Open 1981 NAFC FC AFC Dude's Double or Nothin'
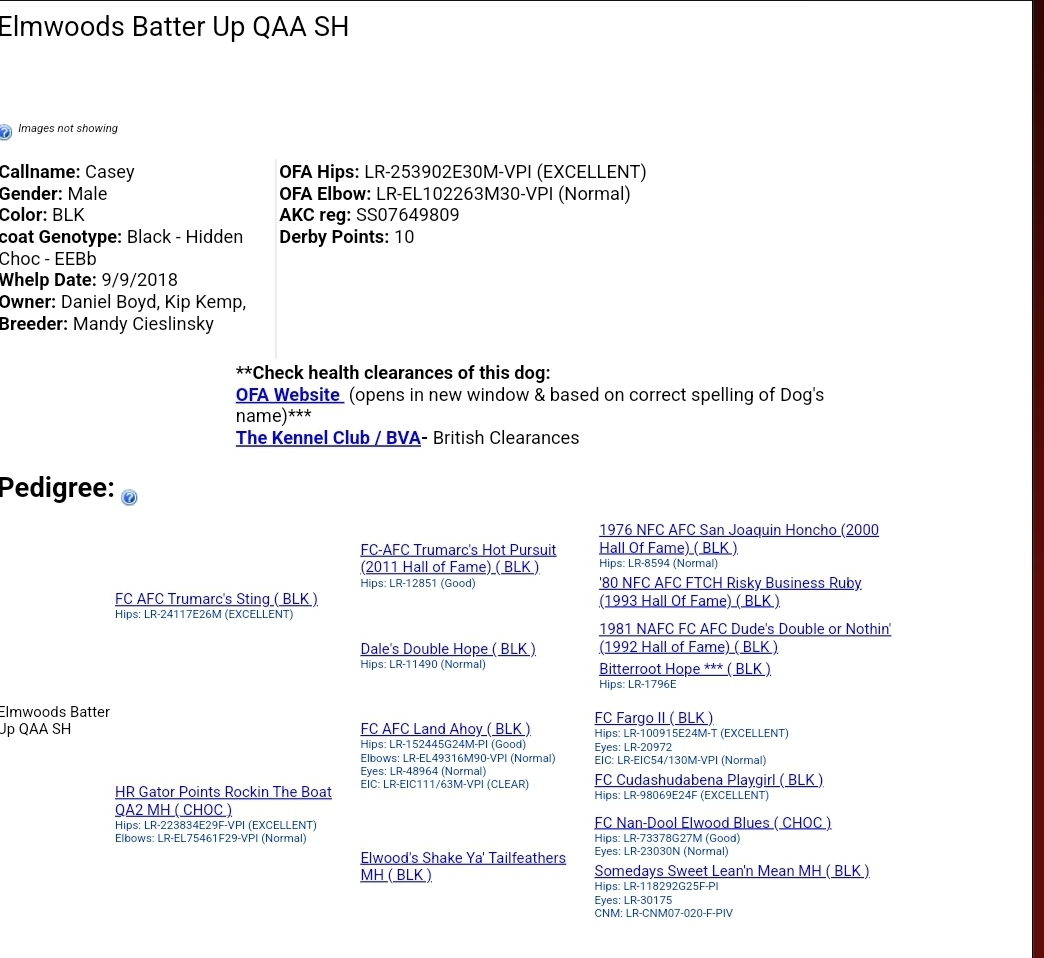 point(744,629)
